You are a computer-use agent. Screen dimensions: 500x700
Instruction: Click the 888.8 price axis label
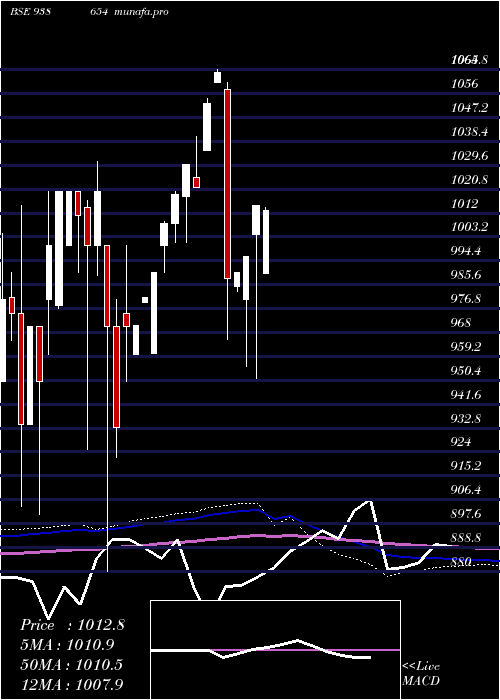tap(466, 538)
